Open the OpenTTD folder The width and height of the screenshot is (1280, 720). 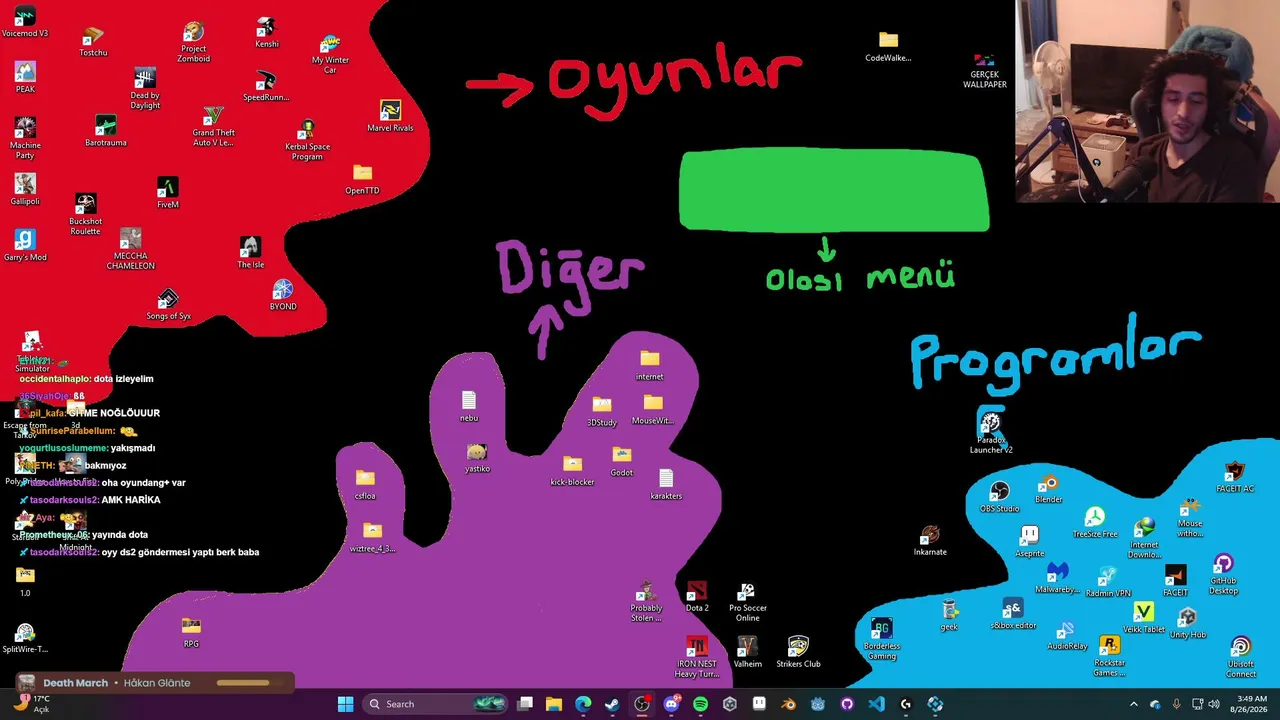[x=362, y=180]
